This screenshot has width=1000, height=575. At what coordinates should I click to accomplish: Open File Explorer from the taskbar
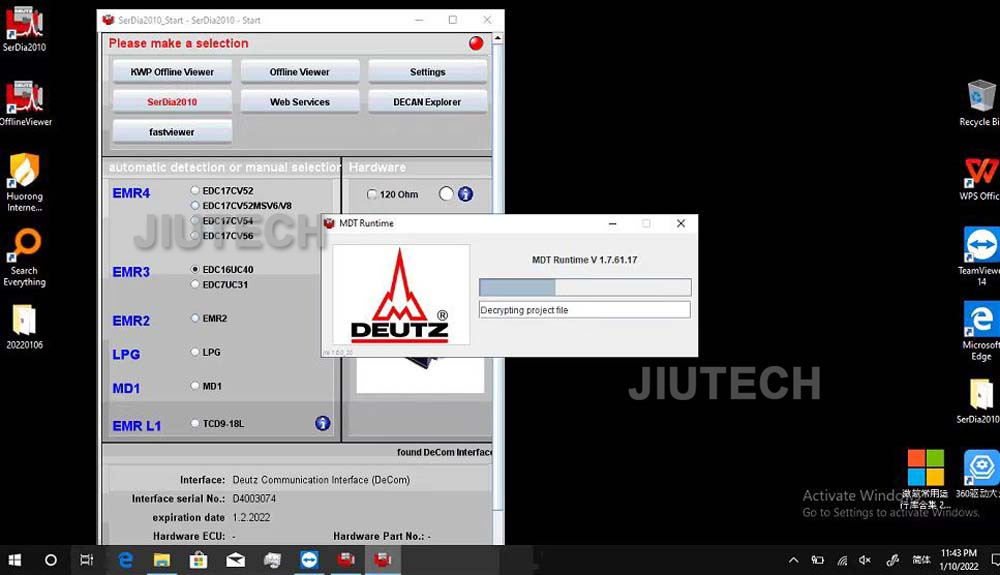[x=162, y=560]
